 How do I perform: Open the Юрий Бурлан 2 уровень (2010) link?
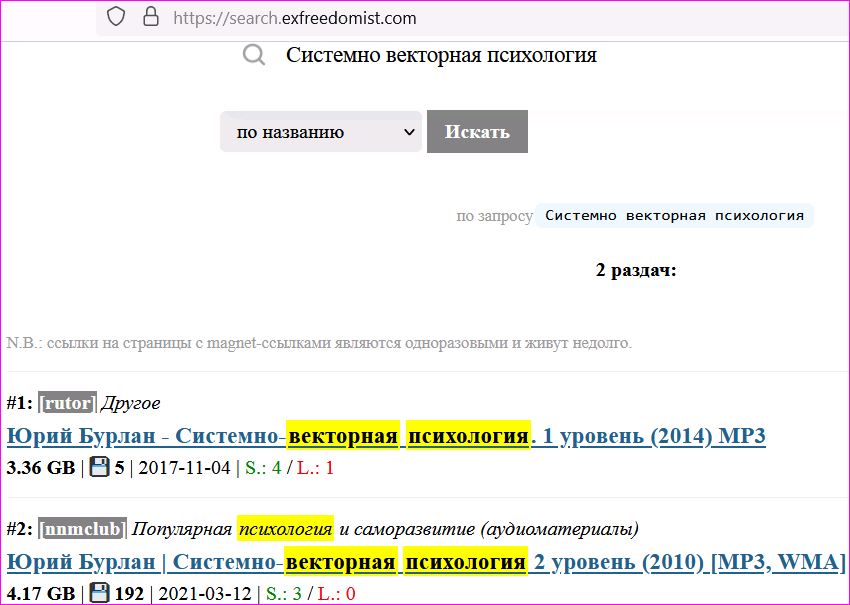(426, 562)
